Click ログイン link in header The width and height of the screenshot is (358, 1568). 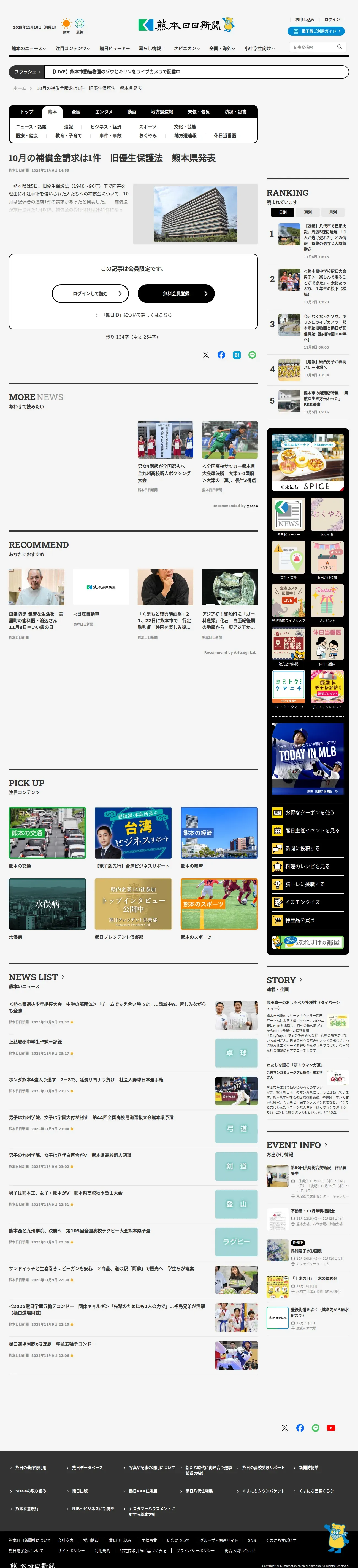pyautogui.click(x=332, y=20)
